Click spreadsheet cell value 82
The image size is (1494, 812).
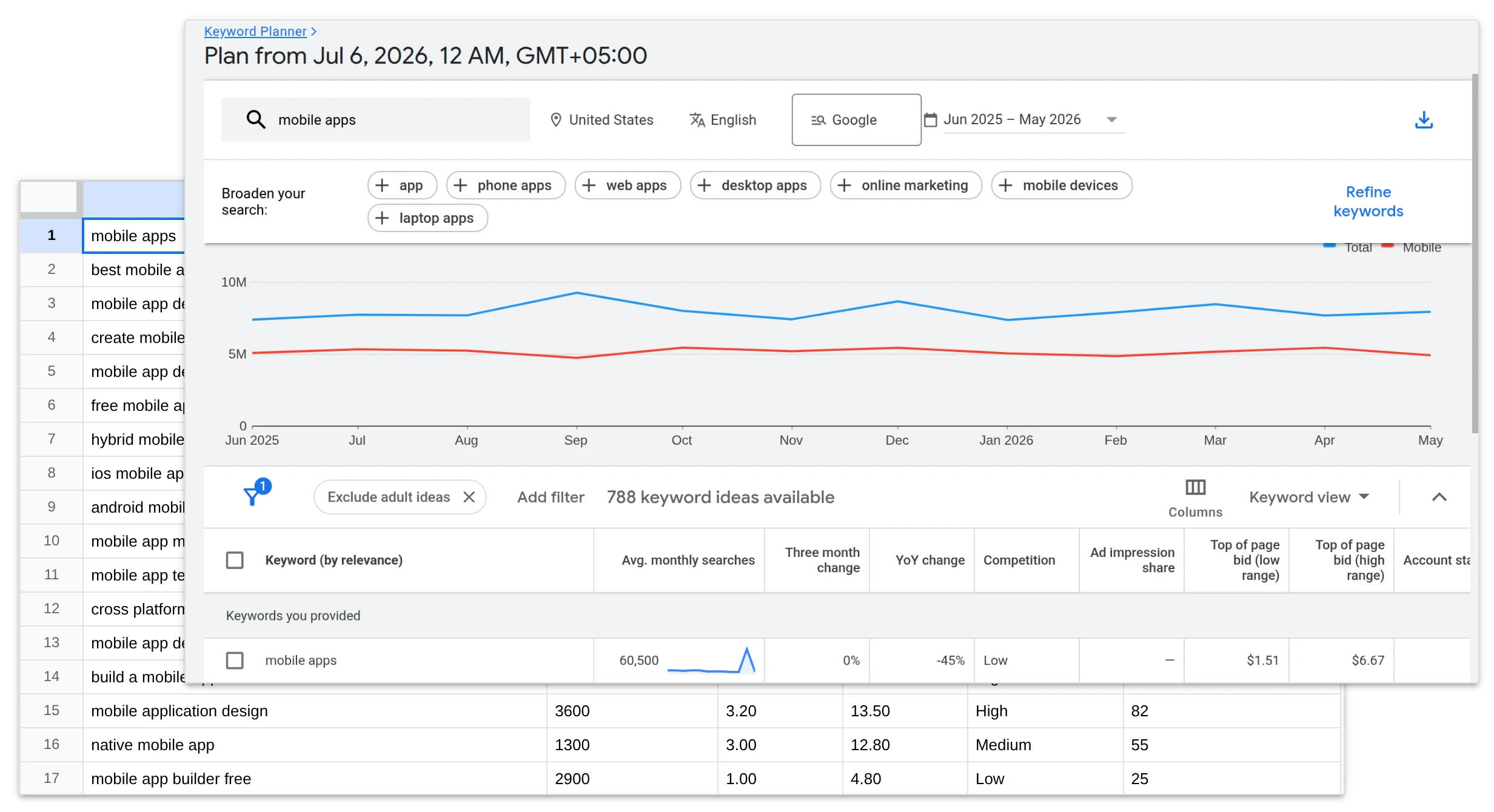(1232, 711)
